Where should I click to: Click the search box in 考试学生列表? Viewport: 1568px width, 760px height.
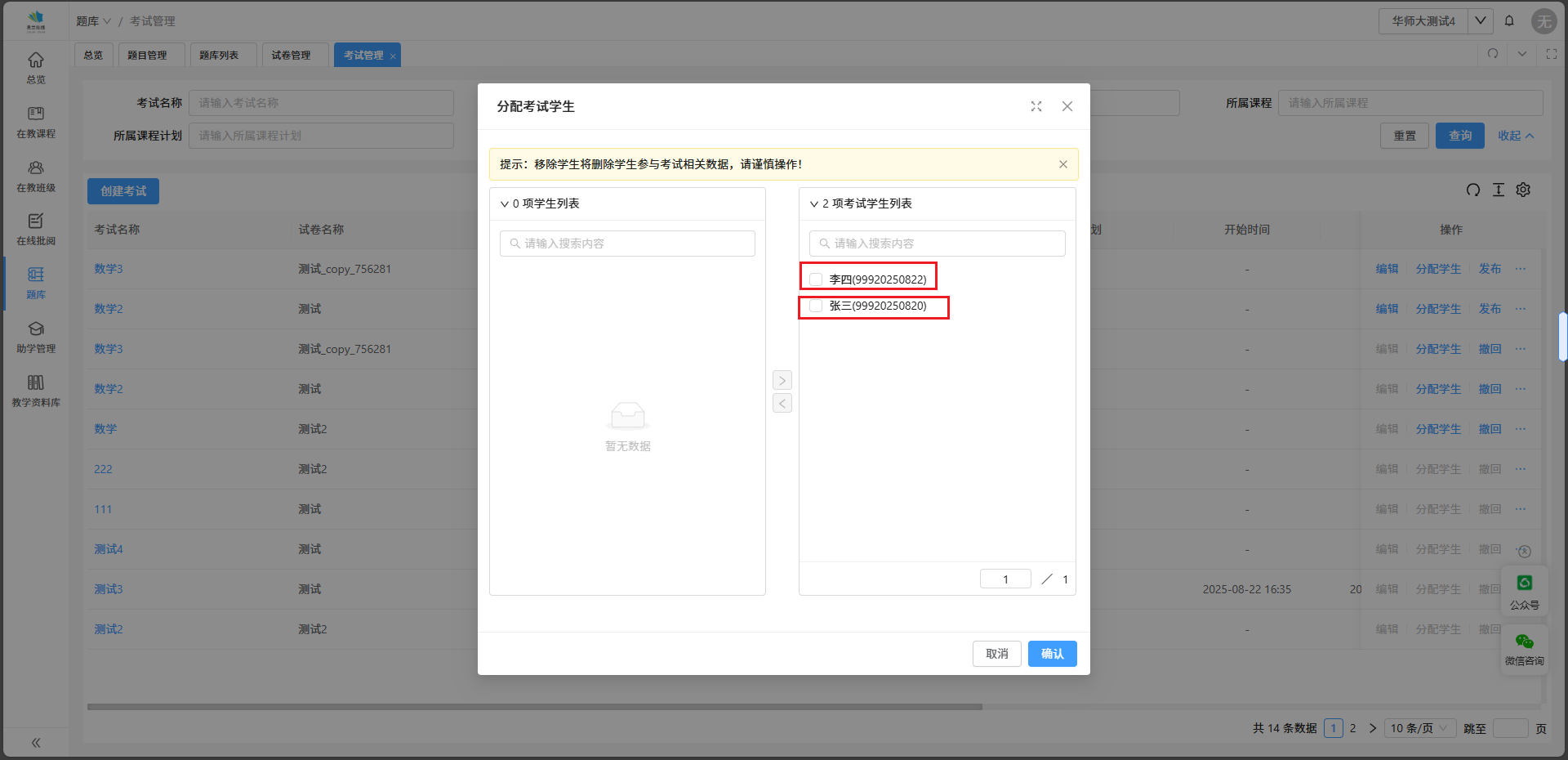point(938,244)
